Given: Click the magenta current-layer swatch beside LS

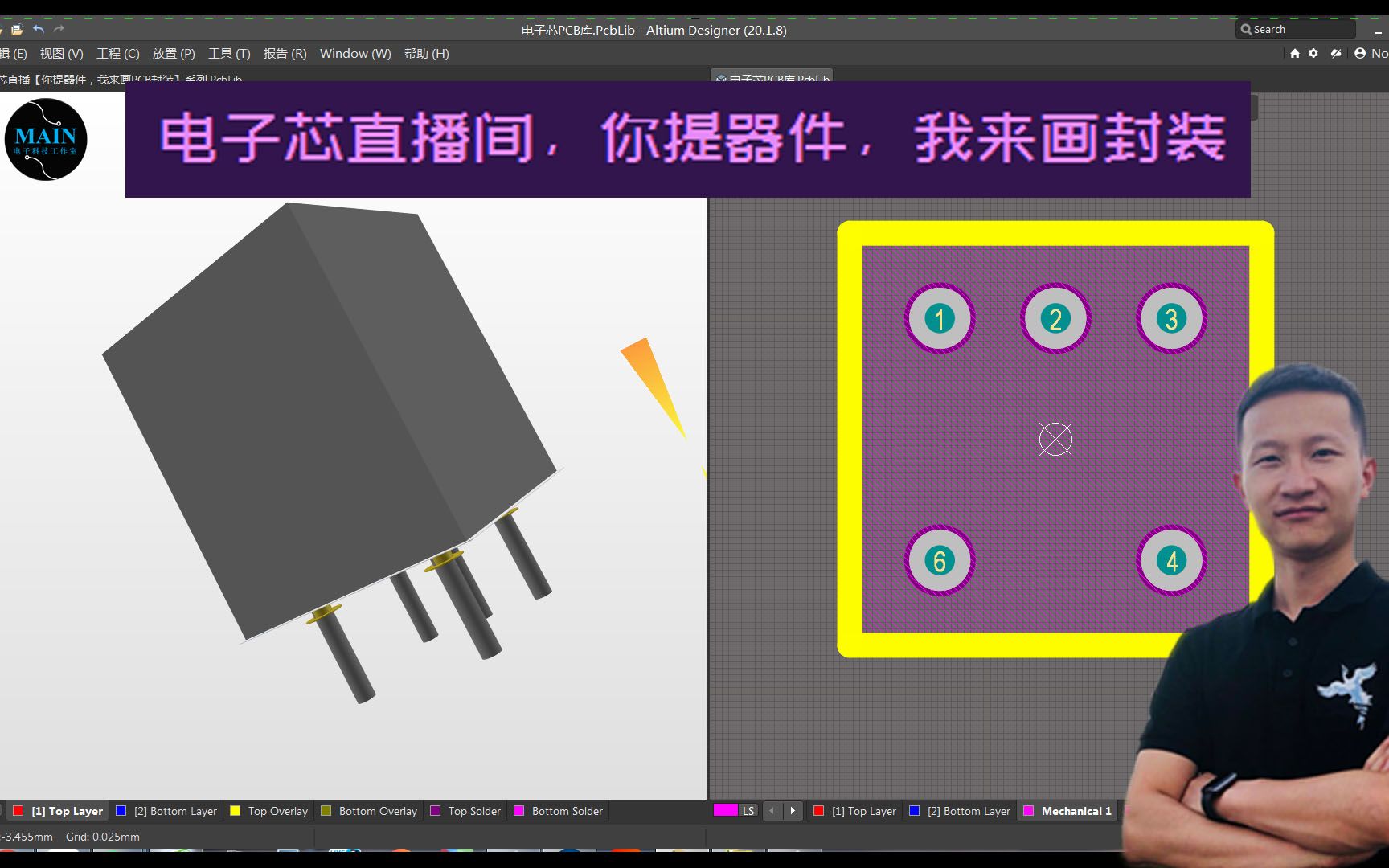Looking at the screenshot, I should coord(725,810).
